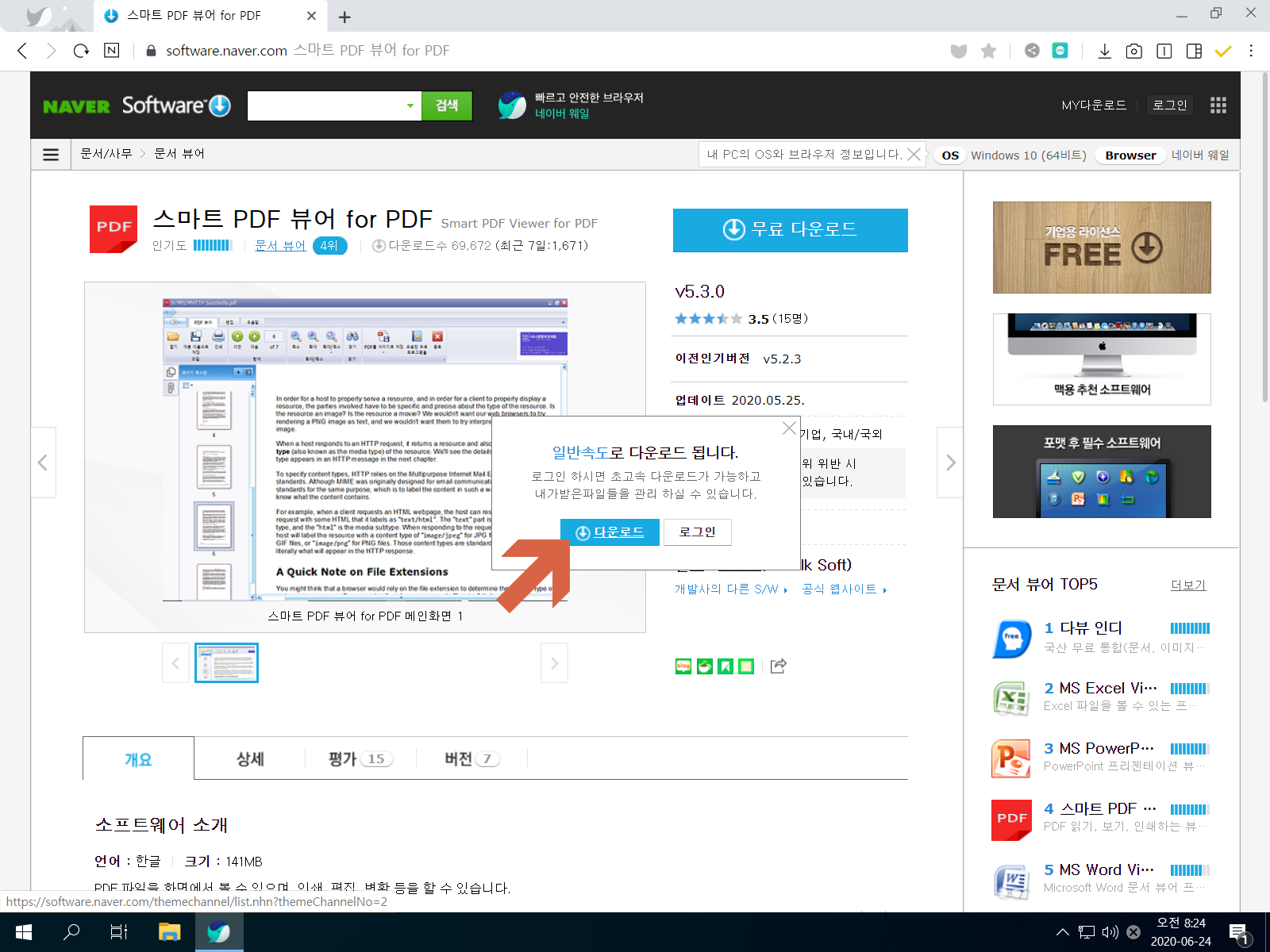The height and width of the screenshot is (952, 1270).
Task: Open the 포맷 후 필수 소프트웨어 banner
Action: [x=1102, y=472]
